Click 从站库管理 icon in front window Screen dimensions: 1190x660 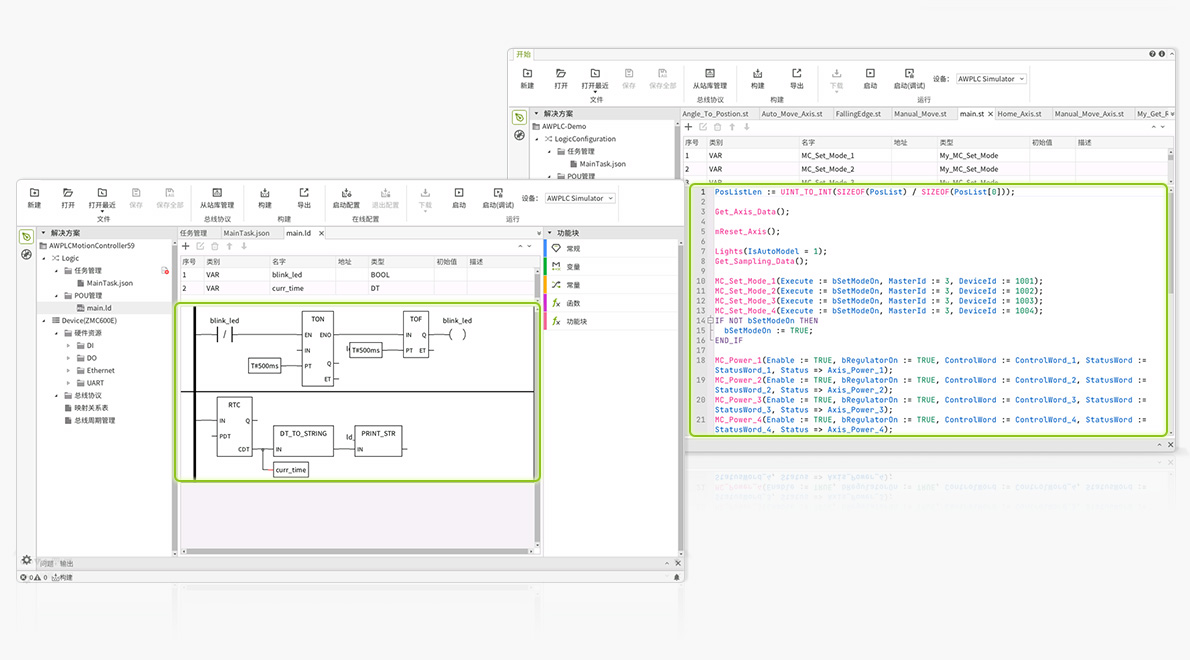(217, 193)
